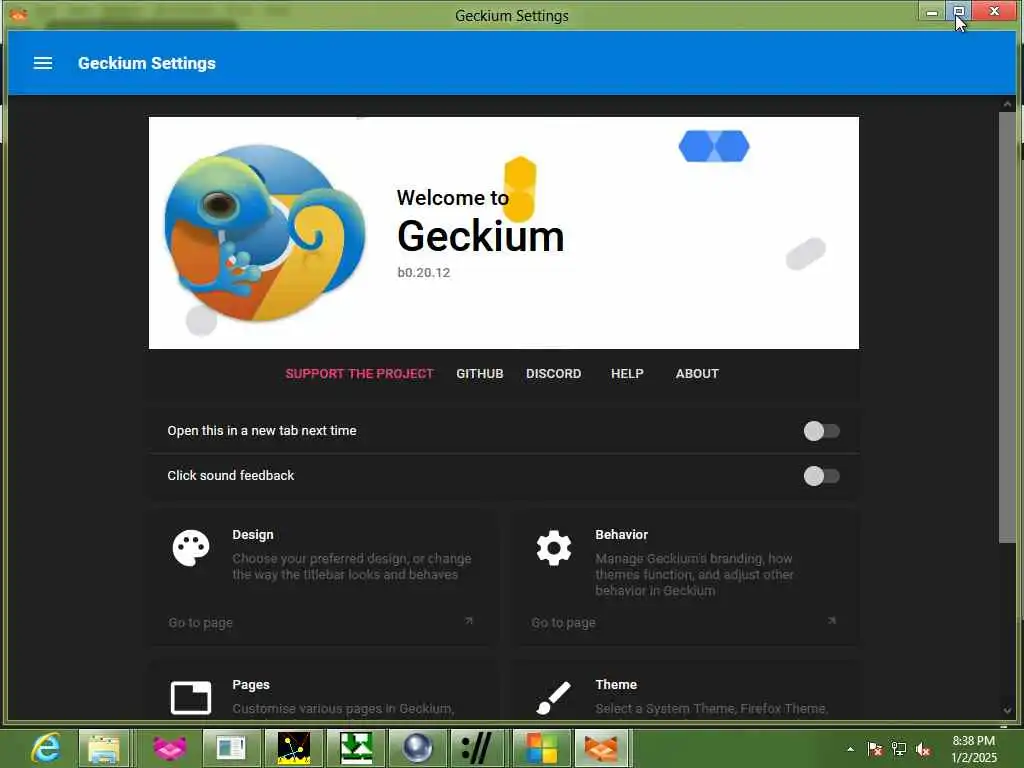The width and height of the screenshot is (1024, 768).
Task: Click the Theme brush icon
Action: 554,697
